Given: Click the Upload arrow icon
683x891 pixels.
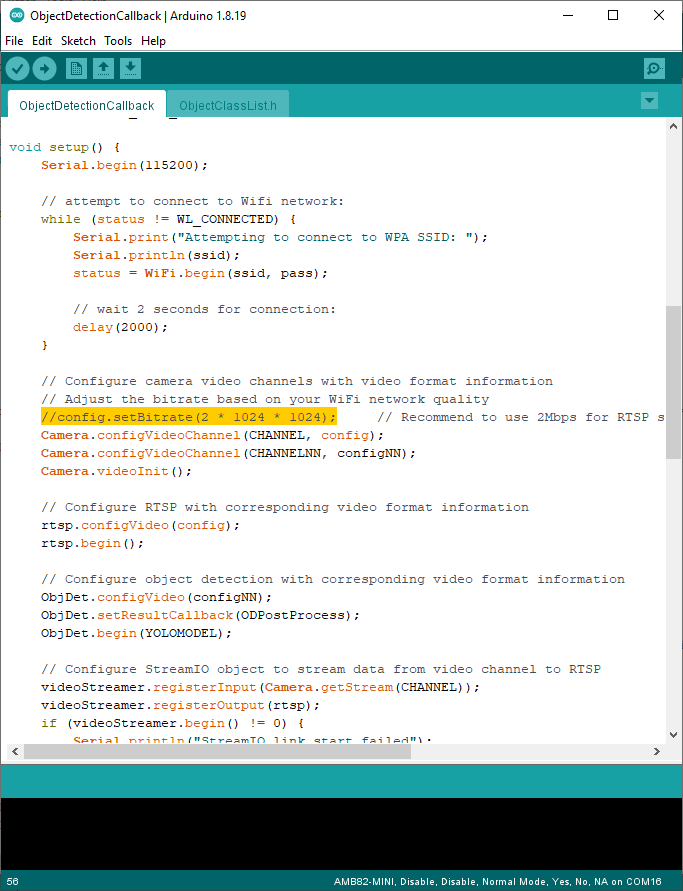Looking at the screenshot, I should click(45, 68).
